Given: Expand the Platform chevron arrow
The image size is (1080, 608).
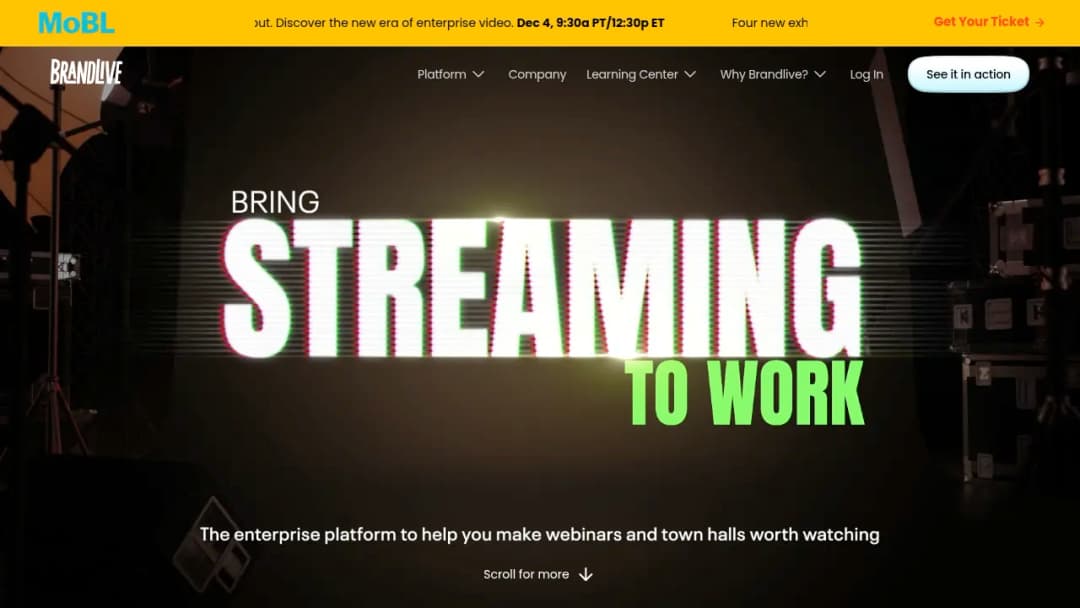Looking at the screenshot, I should (479, 74).
